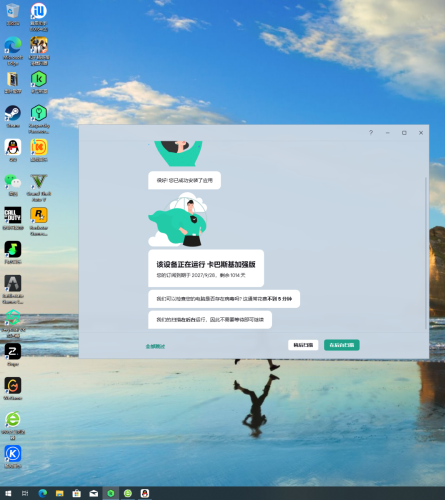Open the WeGame desktop shortcut
445x500 pixels.
point(13,389)
